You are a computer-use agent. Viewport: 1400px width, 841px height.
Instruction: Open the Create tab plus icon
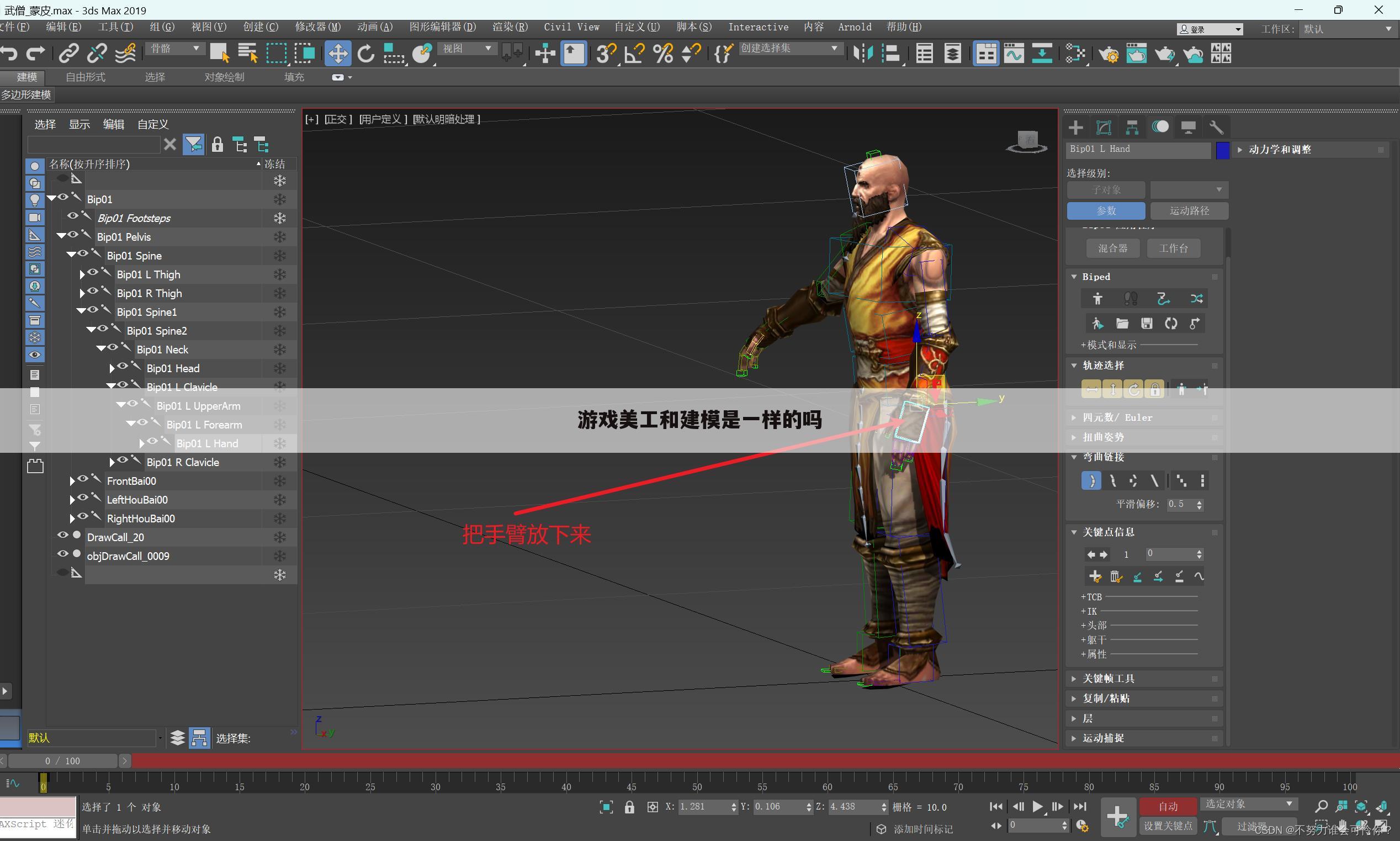point(1075,128)
